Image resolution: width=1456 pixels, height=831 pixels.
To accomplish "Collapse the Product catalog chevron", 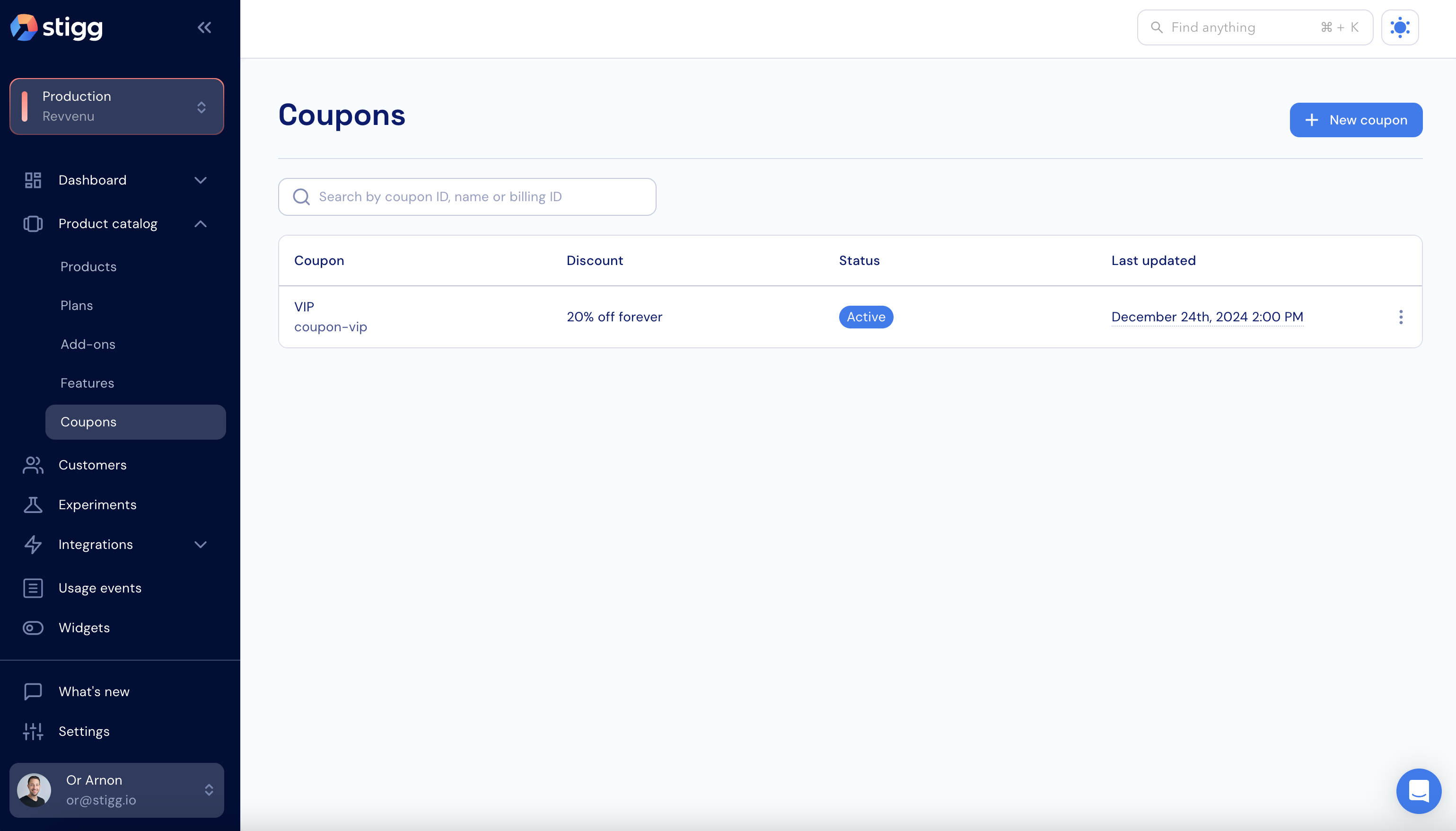I will [x=200, y=224].
